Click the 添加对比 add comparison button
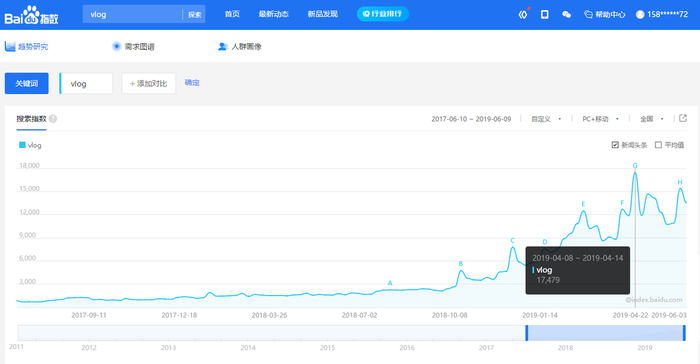The image size is (700, 364). pos(149,84)
